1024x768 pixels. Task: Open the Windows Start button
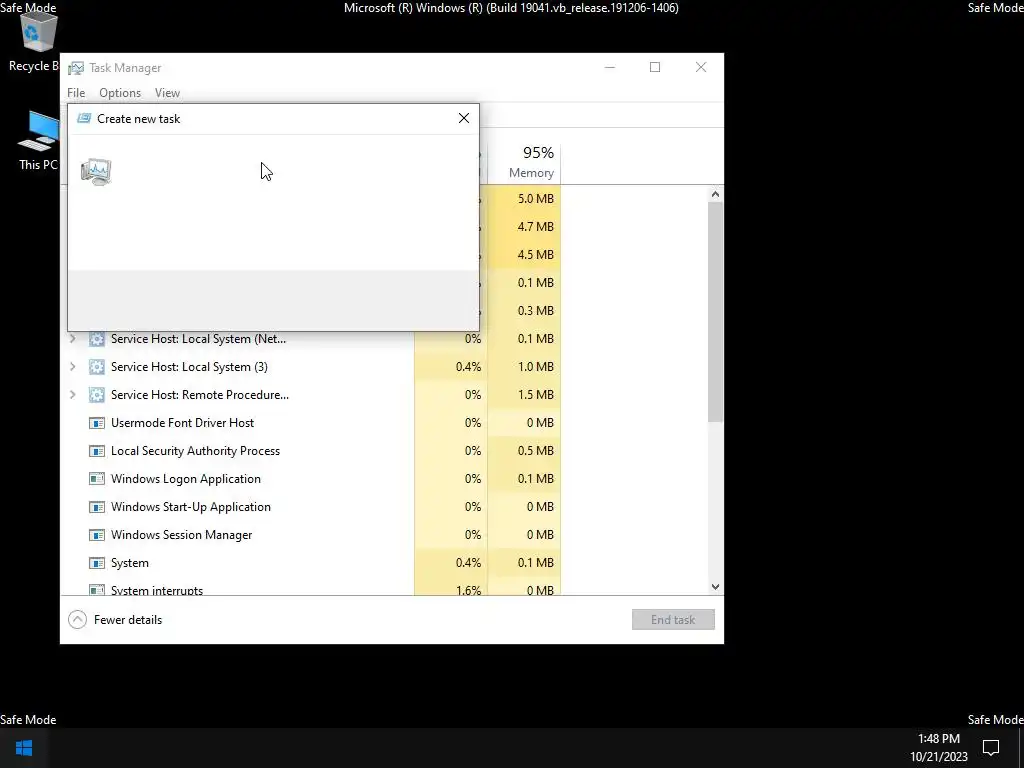pyautogui.click(x=24, y=748)
